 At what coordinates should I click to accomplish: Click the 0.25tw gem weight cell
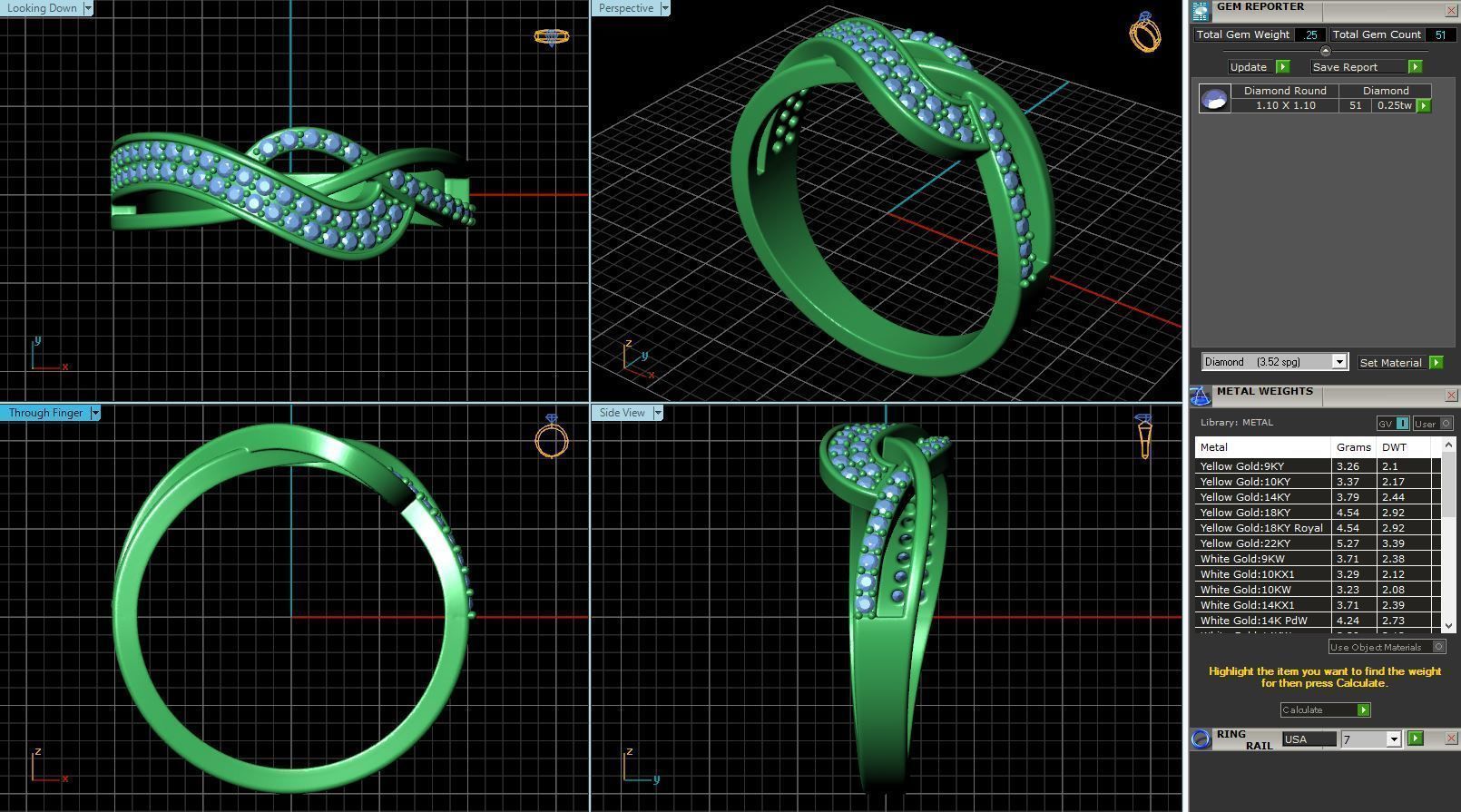pos(1394,105)
